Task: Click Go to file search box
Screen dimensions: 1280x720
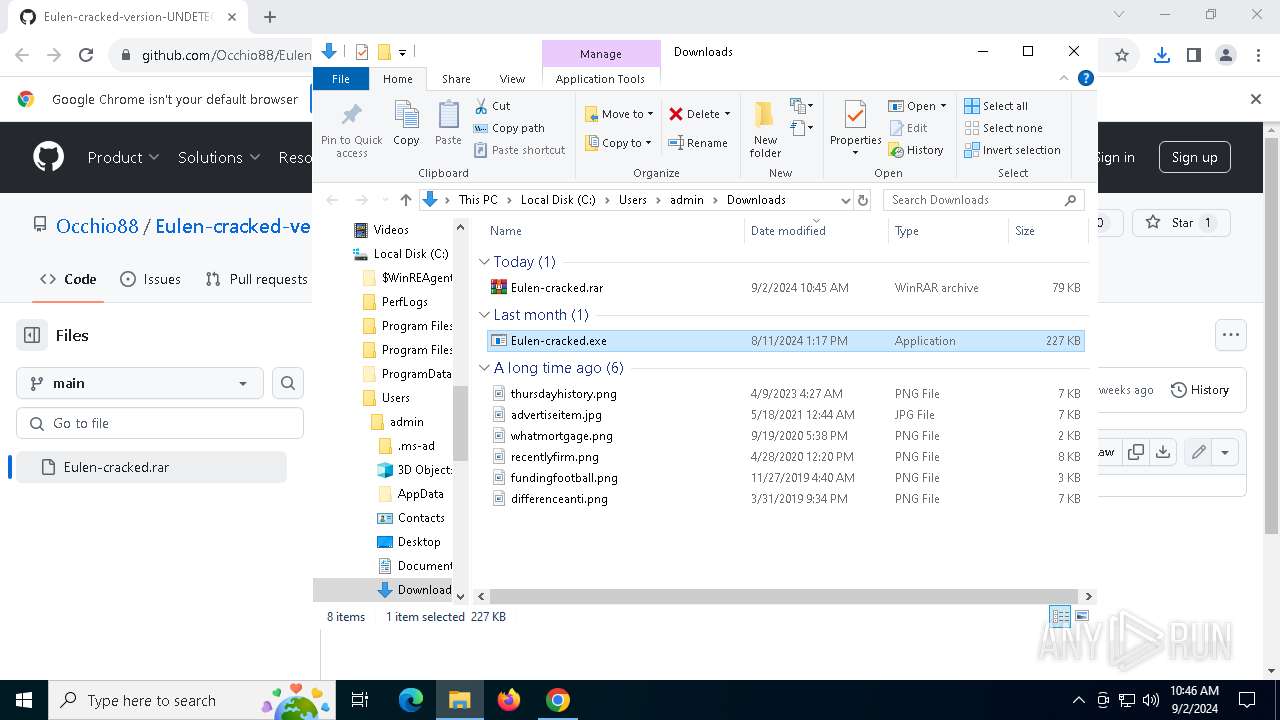Action: (160, 423)
